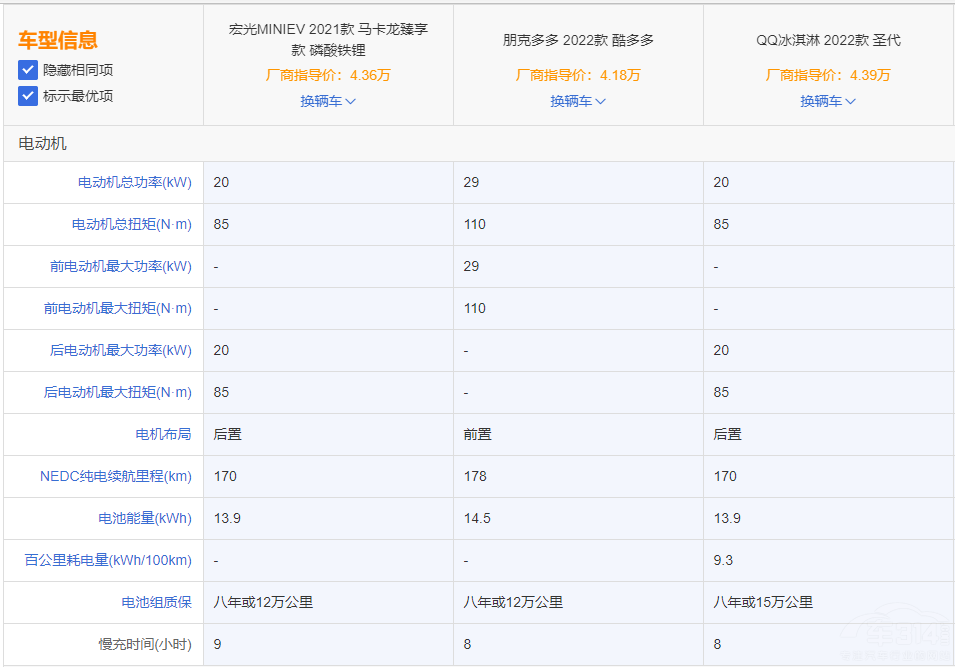Click 宏光MINIEV slow charge value 9
This screenshot has width=955, height=667.
coord(217,644)
